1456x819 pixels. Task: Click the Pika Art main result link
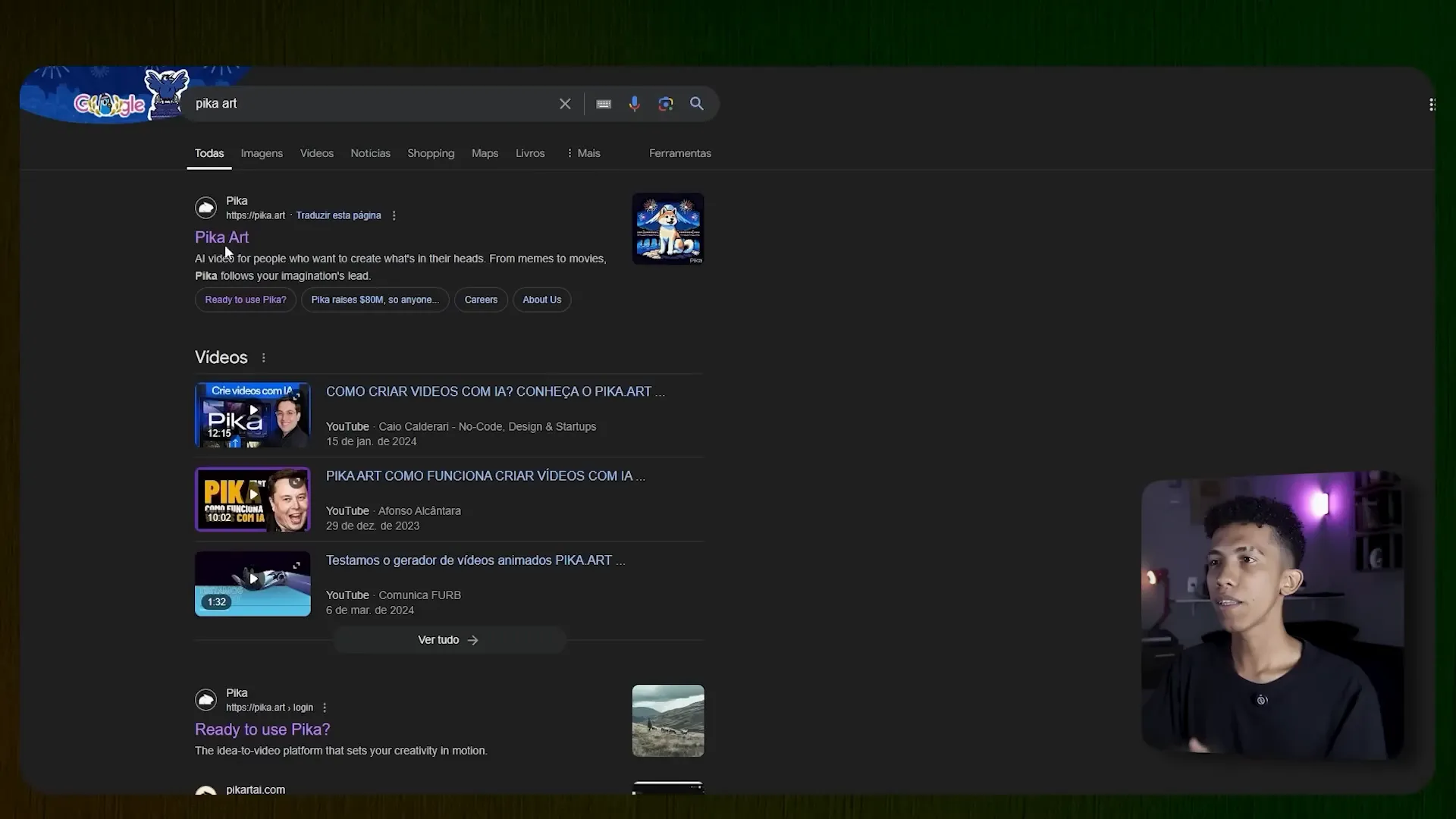pos(221,237)
